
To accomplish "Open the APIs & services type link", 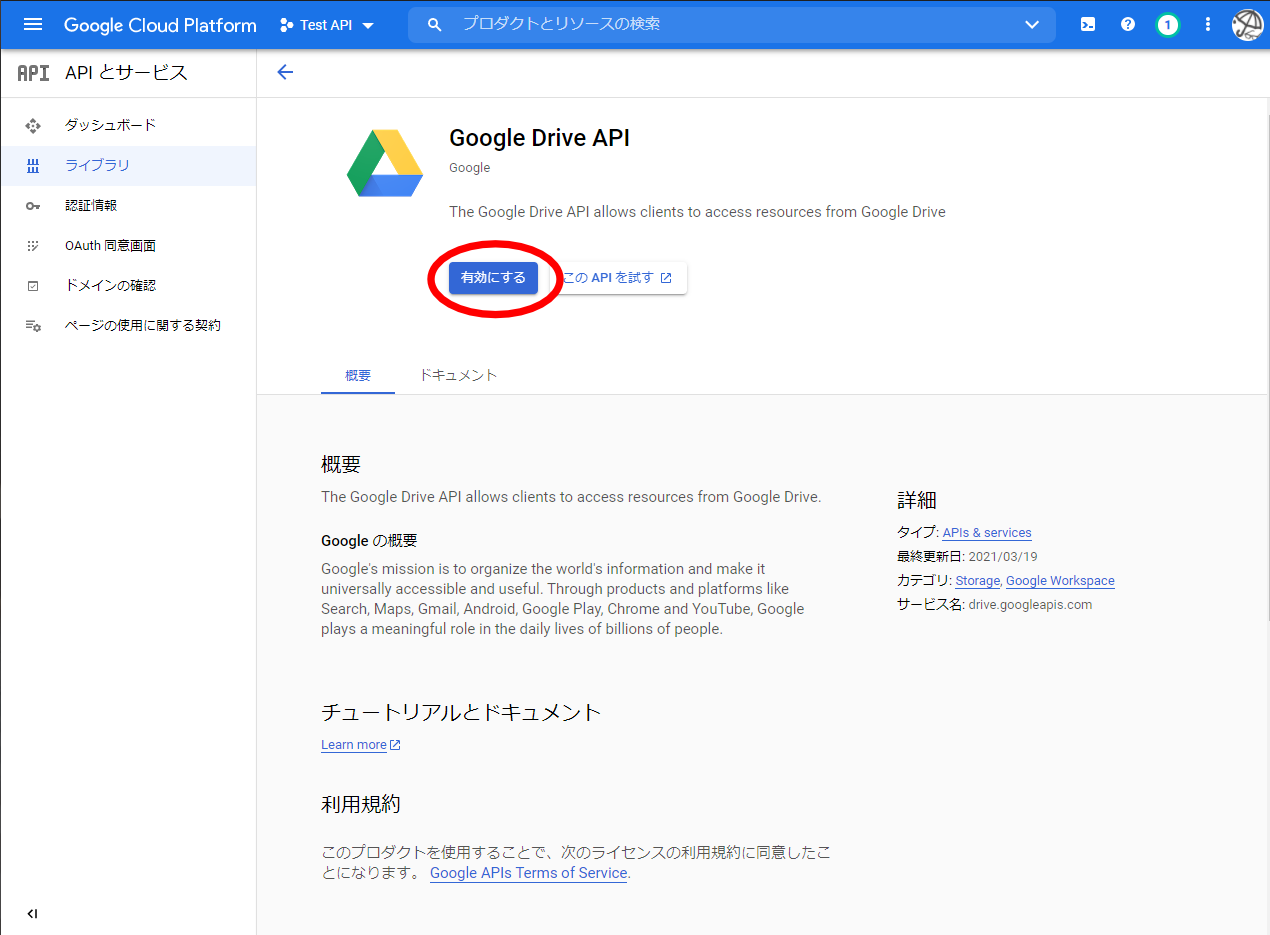I will [x=987, y=533].
